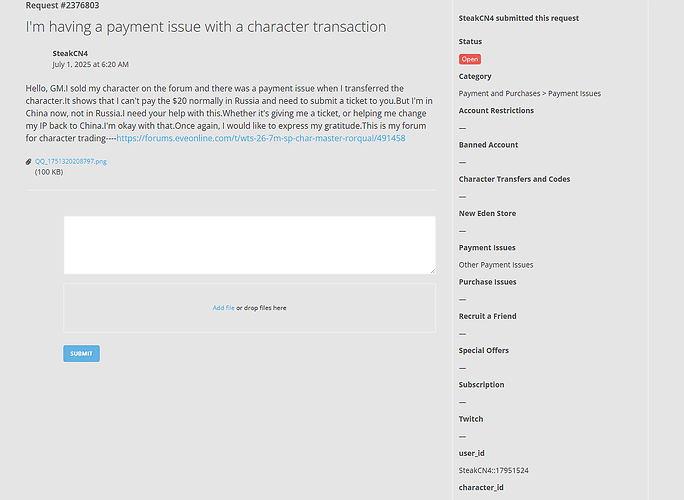The image size is (684, 500).
Task: Click the Submit button
Action: pos(82,353)
